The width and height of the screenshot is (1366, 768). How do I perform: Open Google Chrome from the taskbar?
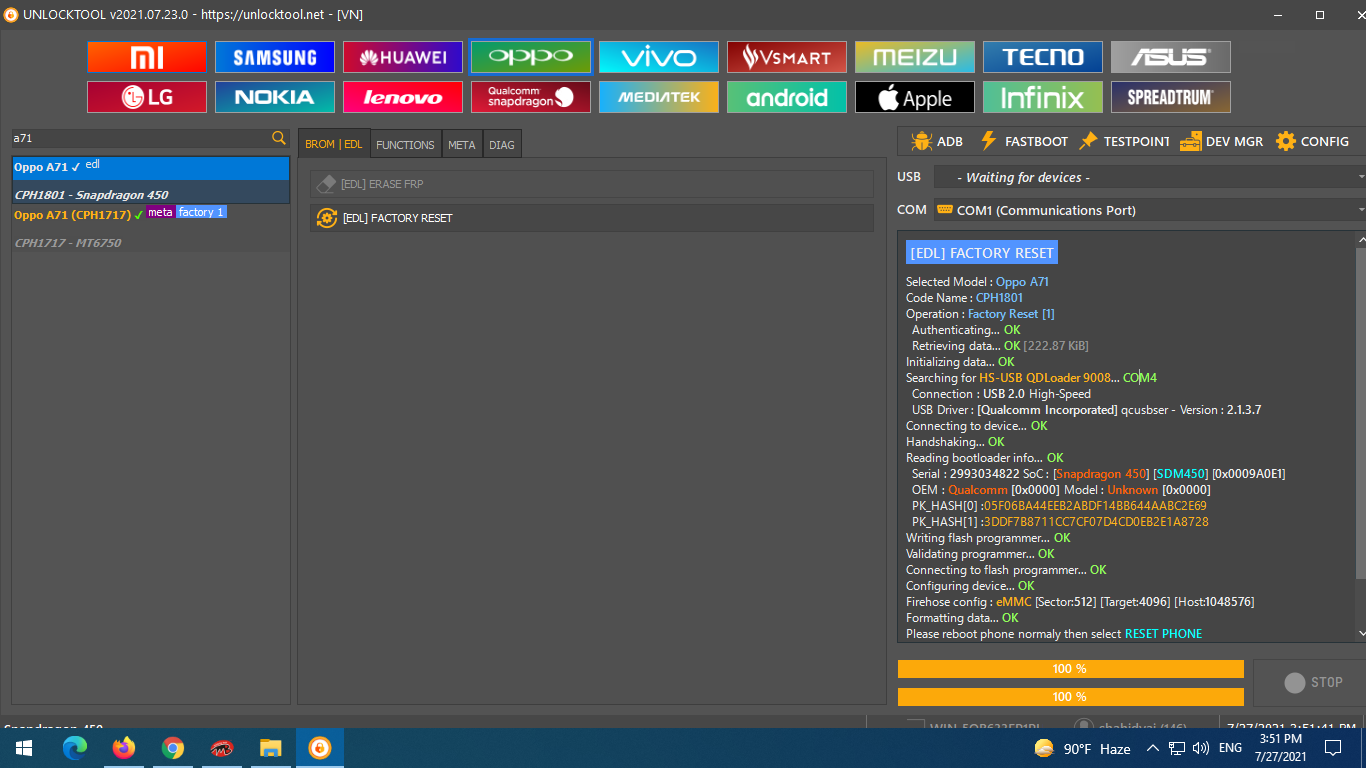(x=173, y=748)
